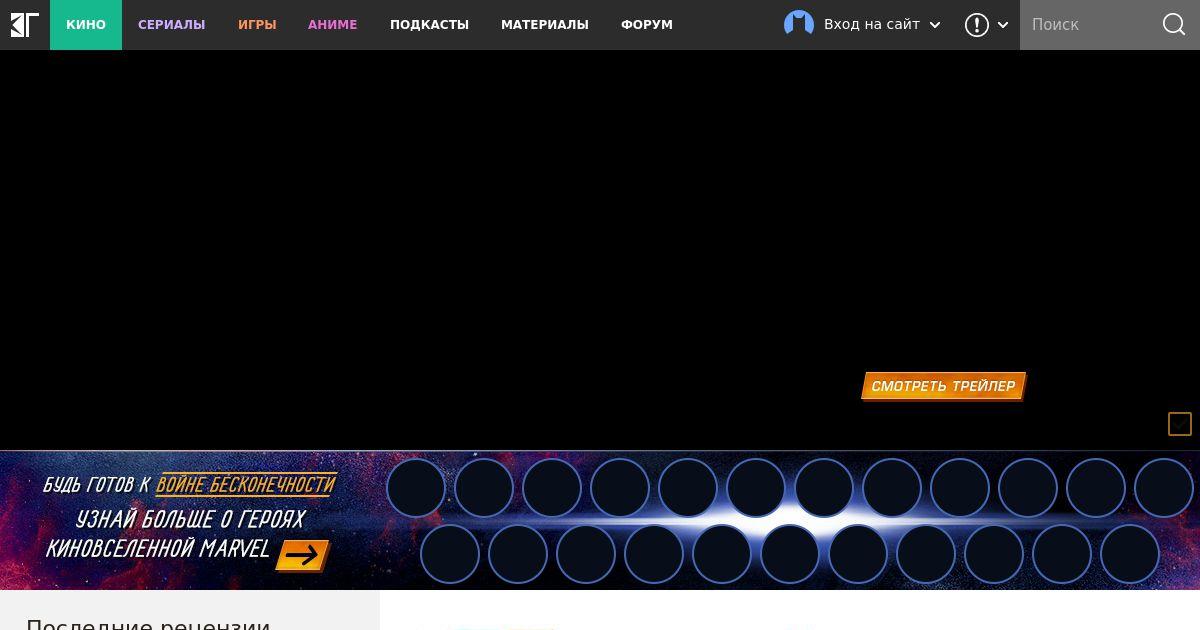This screenshot has height=630, width=1200.
Task: Click the magnifying glass search icon
Action: [1175, 24]
